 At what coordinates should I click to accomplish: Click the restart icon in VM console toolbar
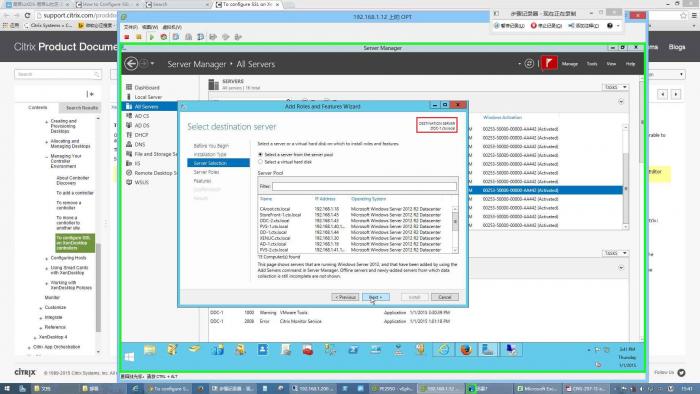pos(164,37)
